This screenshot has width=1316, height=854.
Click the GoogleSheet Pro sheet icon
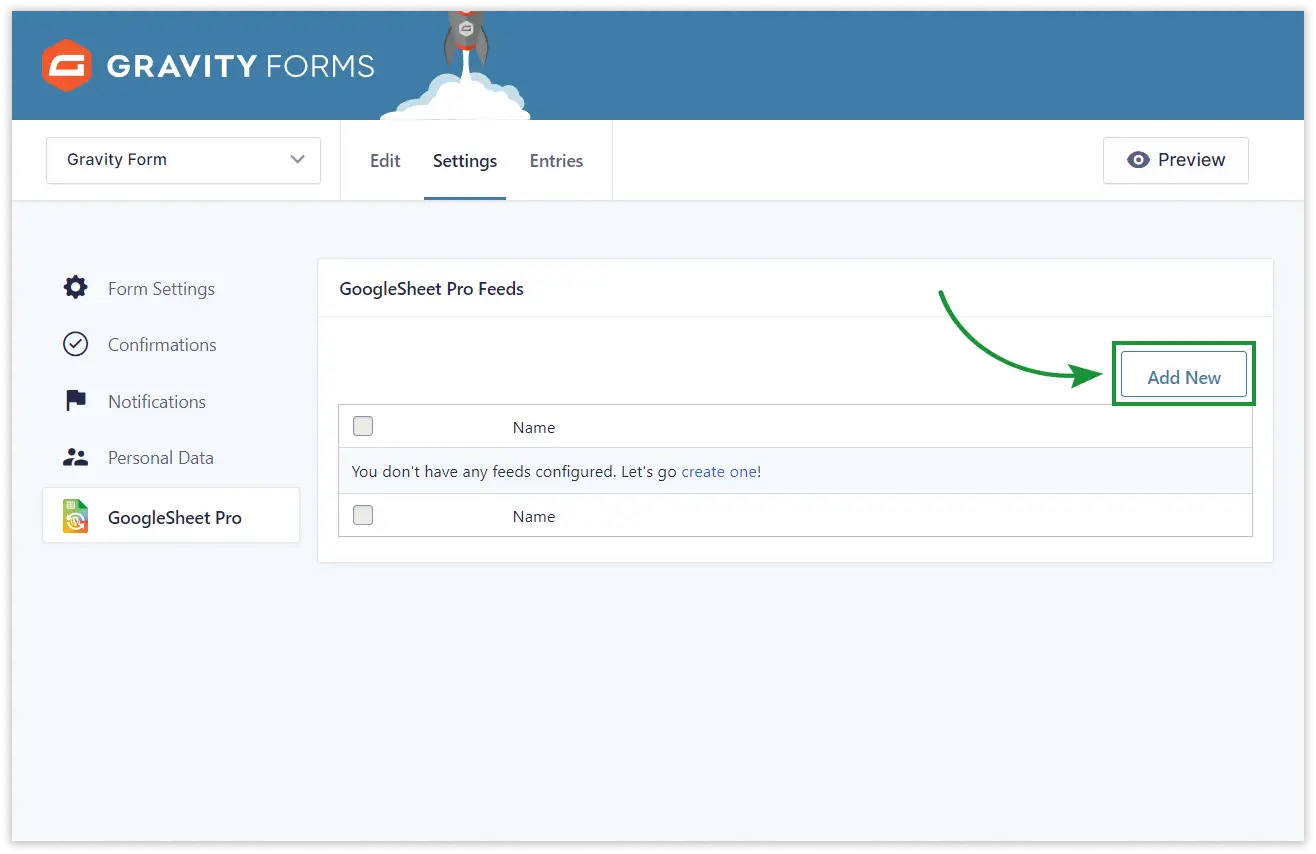click(76, 517)
